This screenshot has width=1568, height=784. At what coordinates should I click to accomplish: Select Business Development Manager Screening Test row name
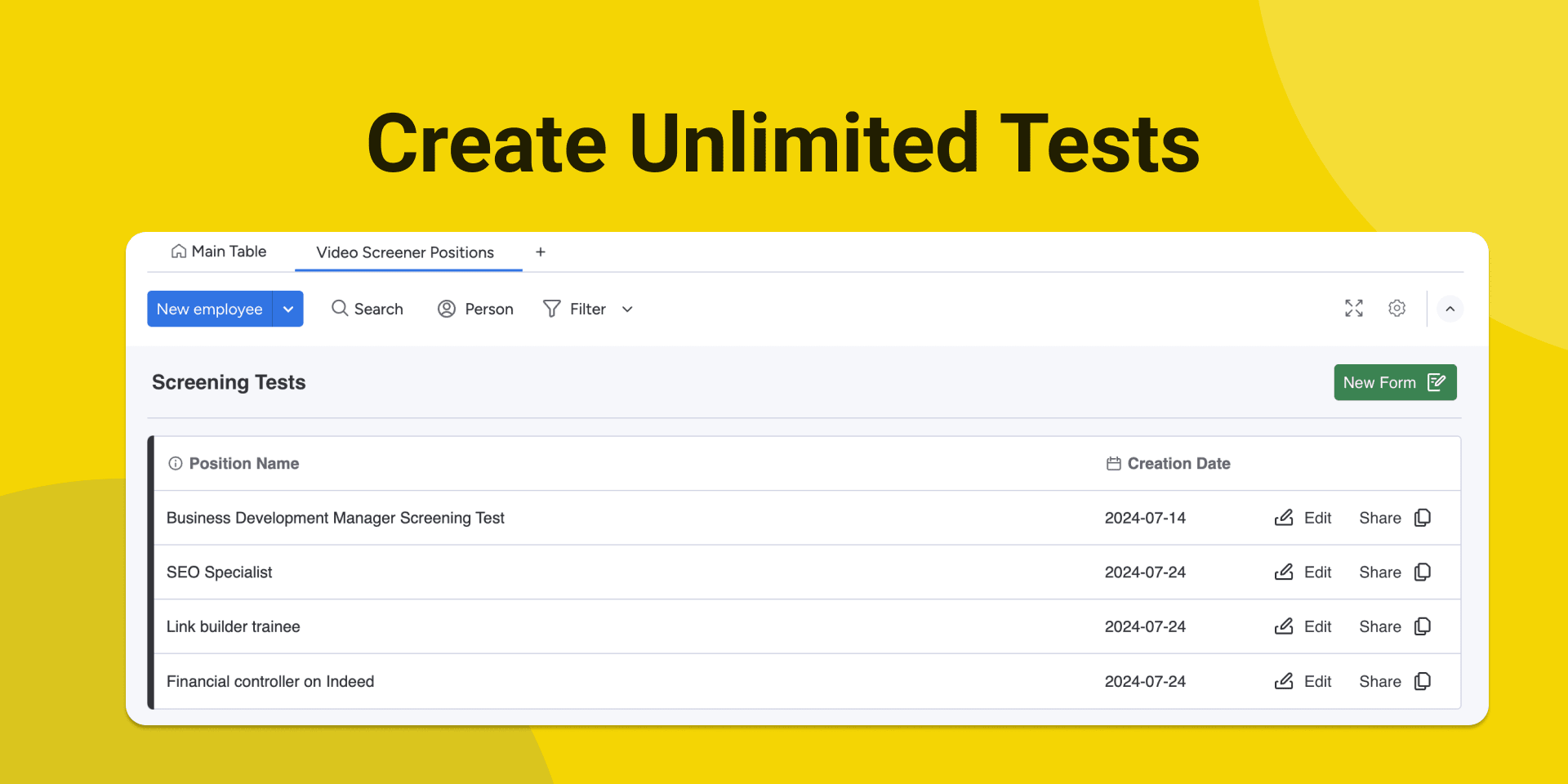pos(336,518)
